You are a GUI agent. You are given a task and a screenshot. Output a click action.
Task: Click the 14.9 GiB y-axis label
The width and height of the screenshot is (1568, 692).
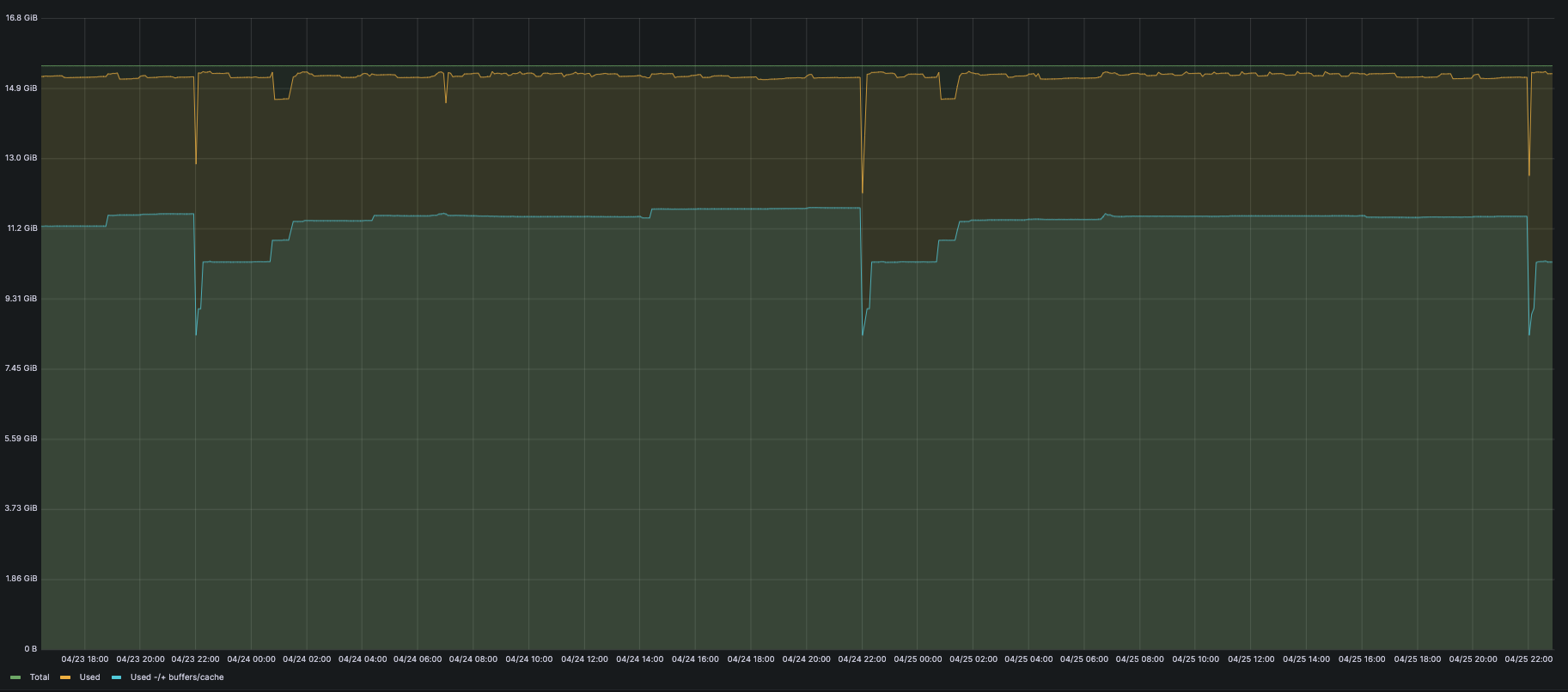click(x=21, y=88)
